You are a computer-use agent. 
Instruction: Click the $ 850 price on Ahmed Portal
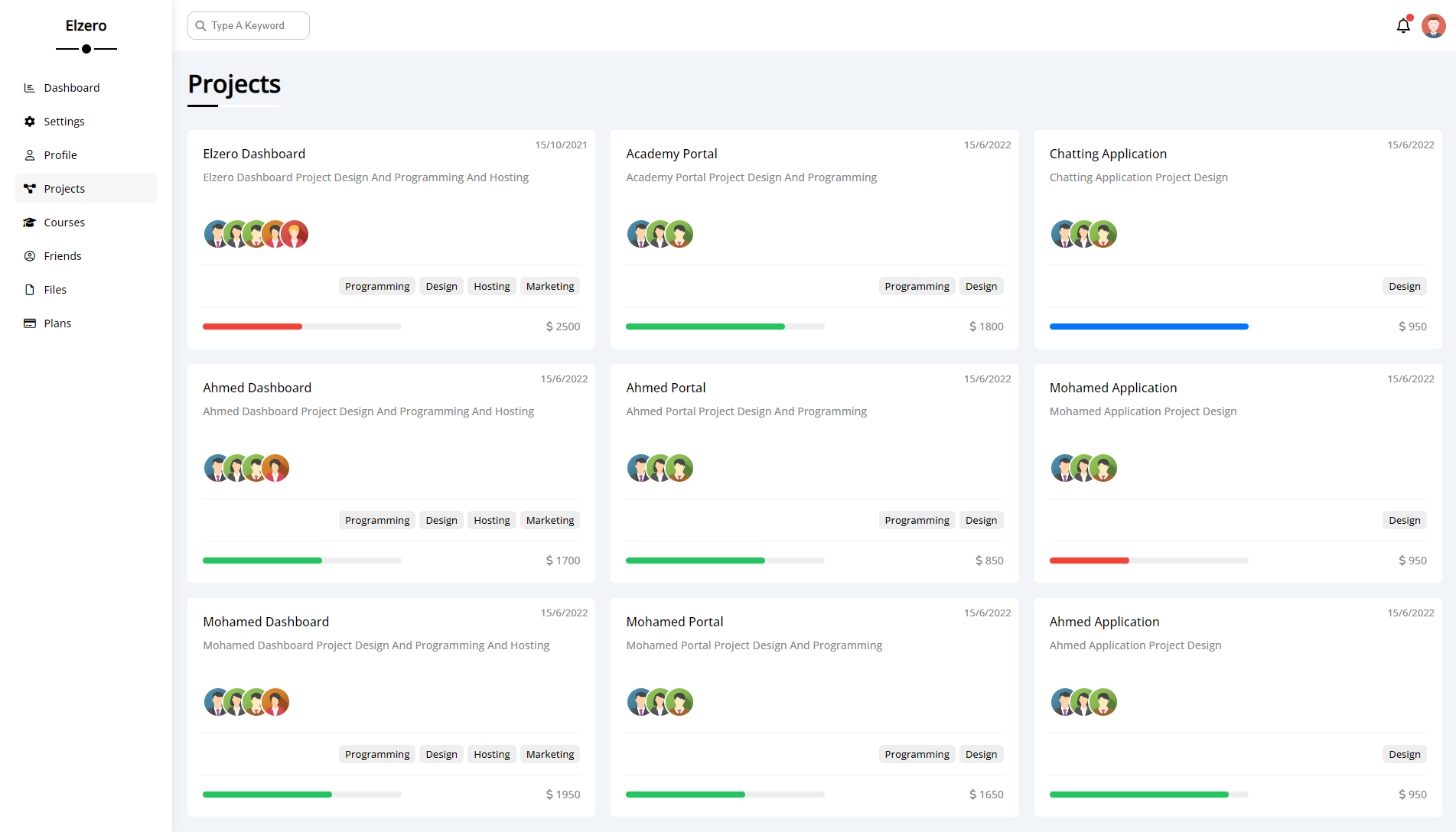coord(989,561)
